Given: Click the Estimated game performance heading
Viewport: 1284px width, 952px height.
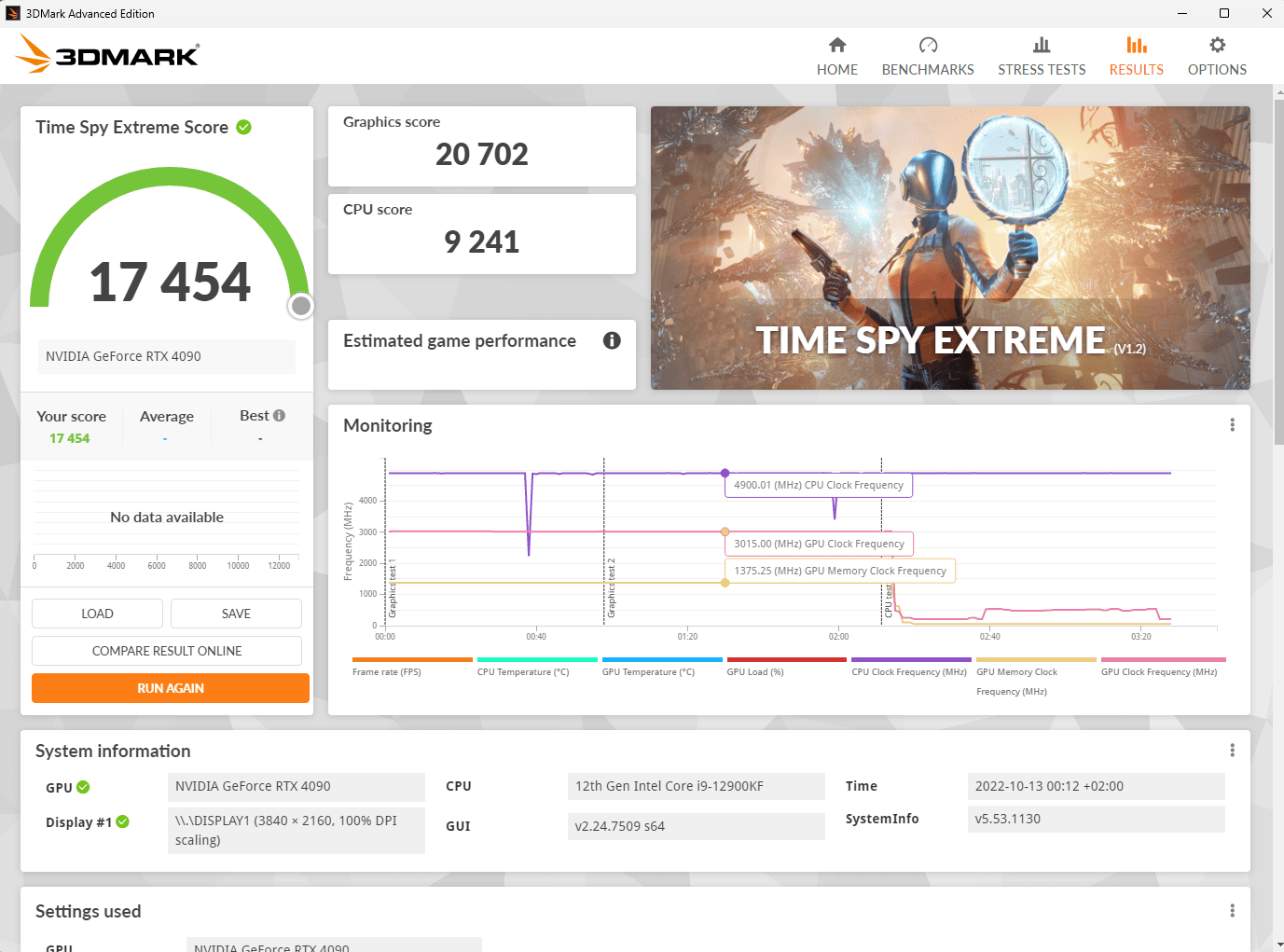Looking at the screenshot, I should 460,341.
